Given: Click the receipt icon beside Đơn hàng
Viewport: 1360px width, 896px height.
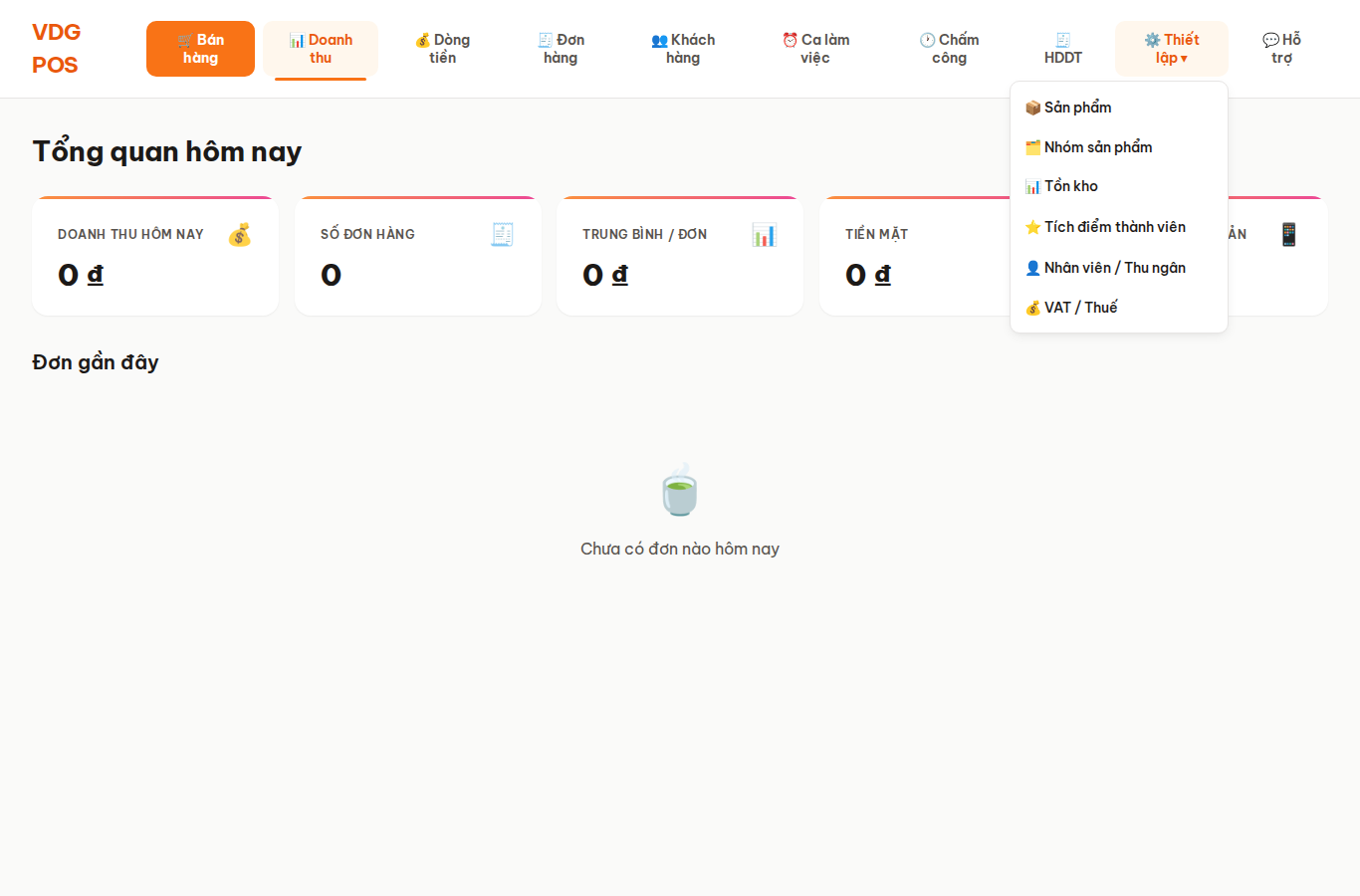Looking at the screenshot, I should point(546,41).
